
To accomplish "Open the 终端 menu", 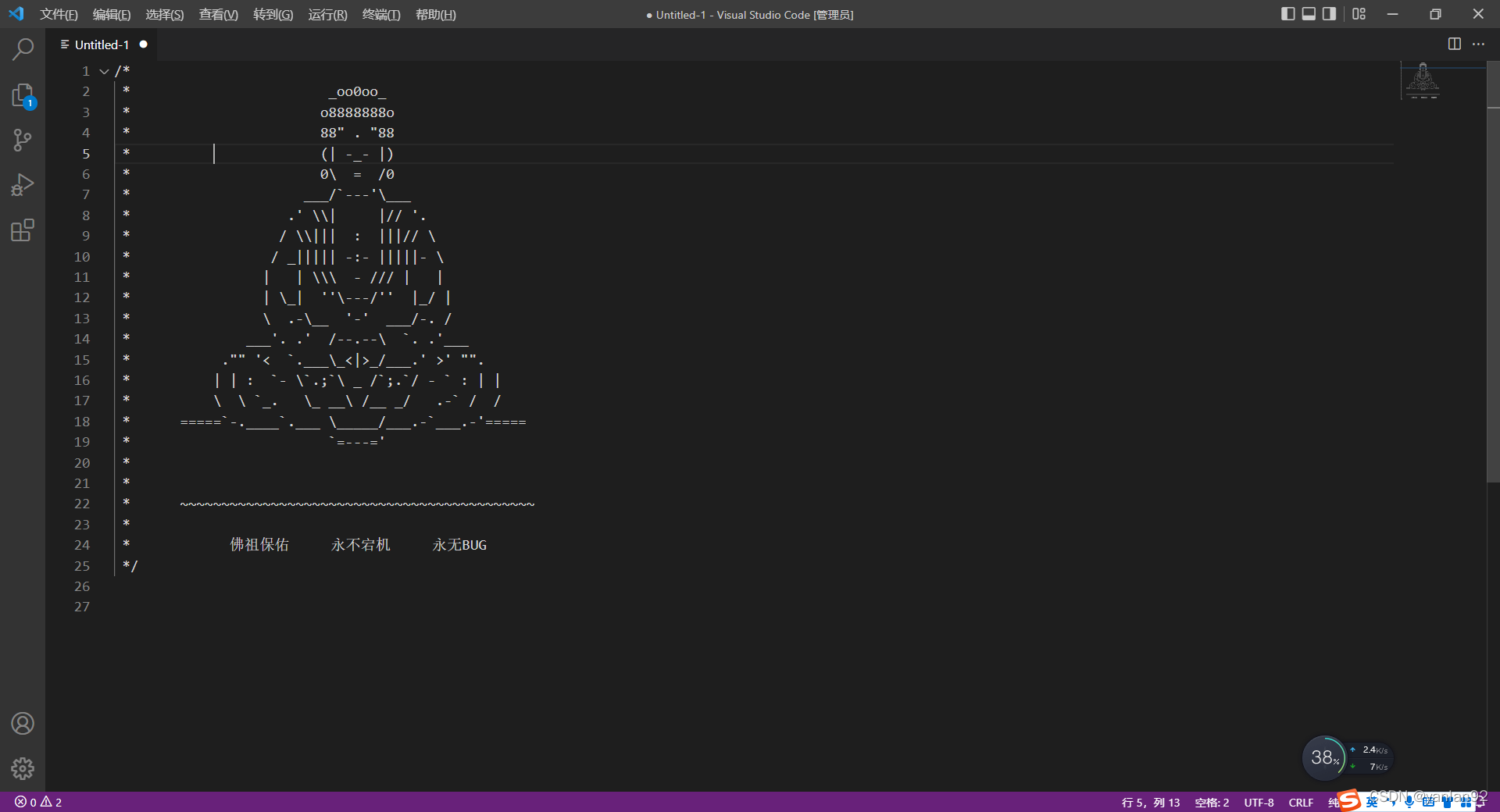I will tap(381, 14).
